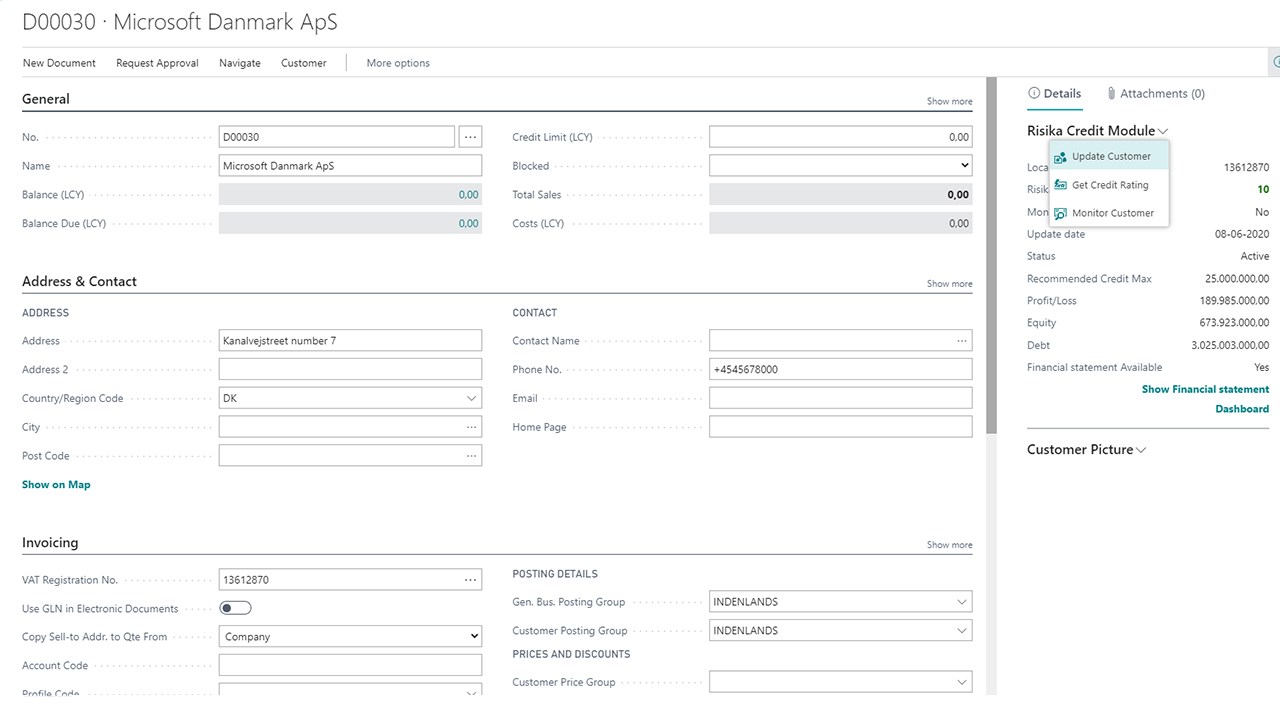1280x720 pixels.
Task: Expand Country/Region Code dropdown
Action: pos(471,398)
